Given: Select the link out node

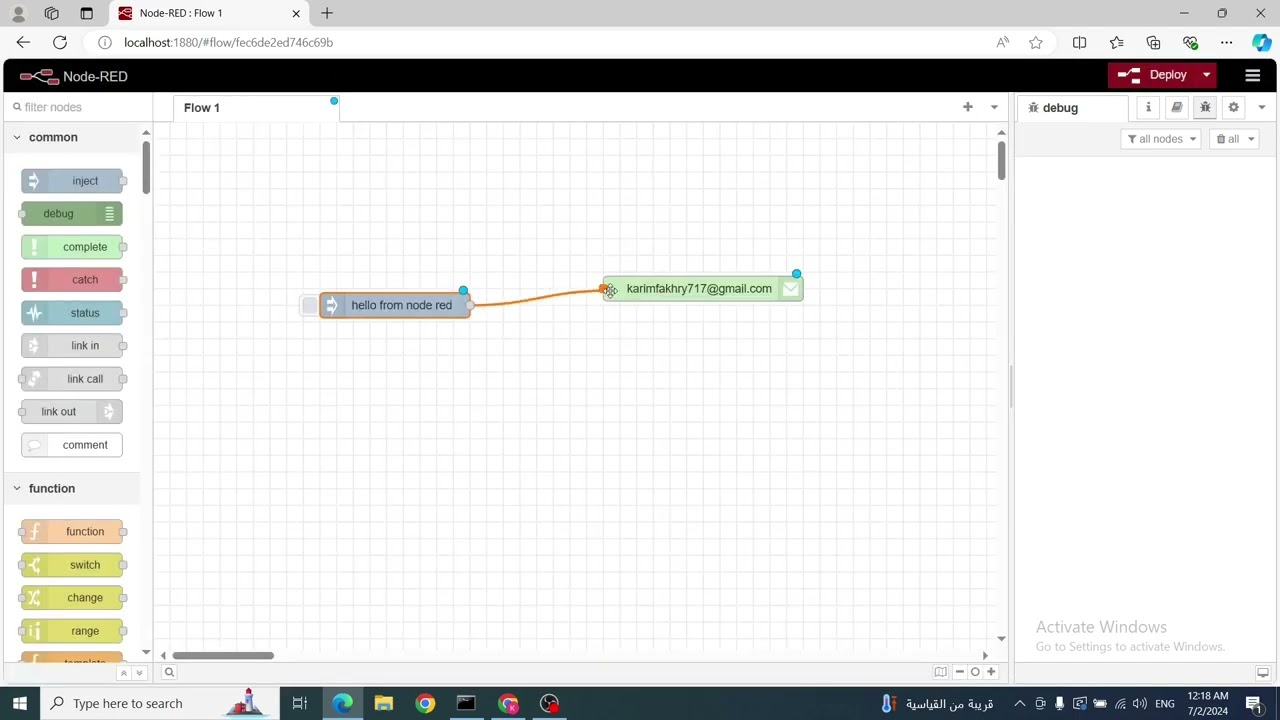Looking at the screenshot, I should click(x=72, y=412).
